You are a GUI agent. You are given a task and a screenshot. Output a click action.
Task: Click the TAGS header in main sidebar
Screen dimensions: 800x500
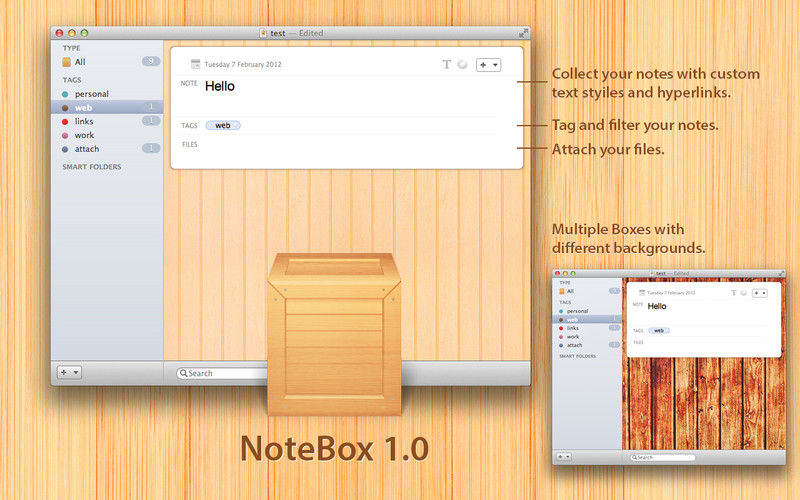(72, 80)
